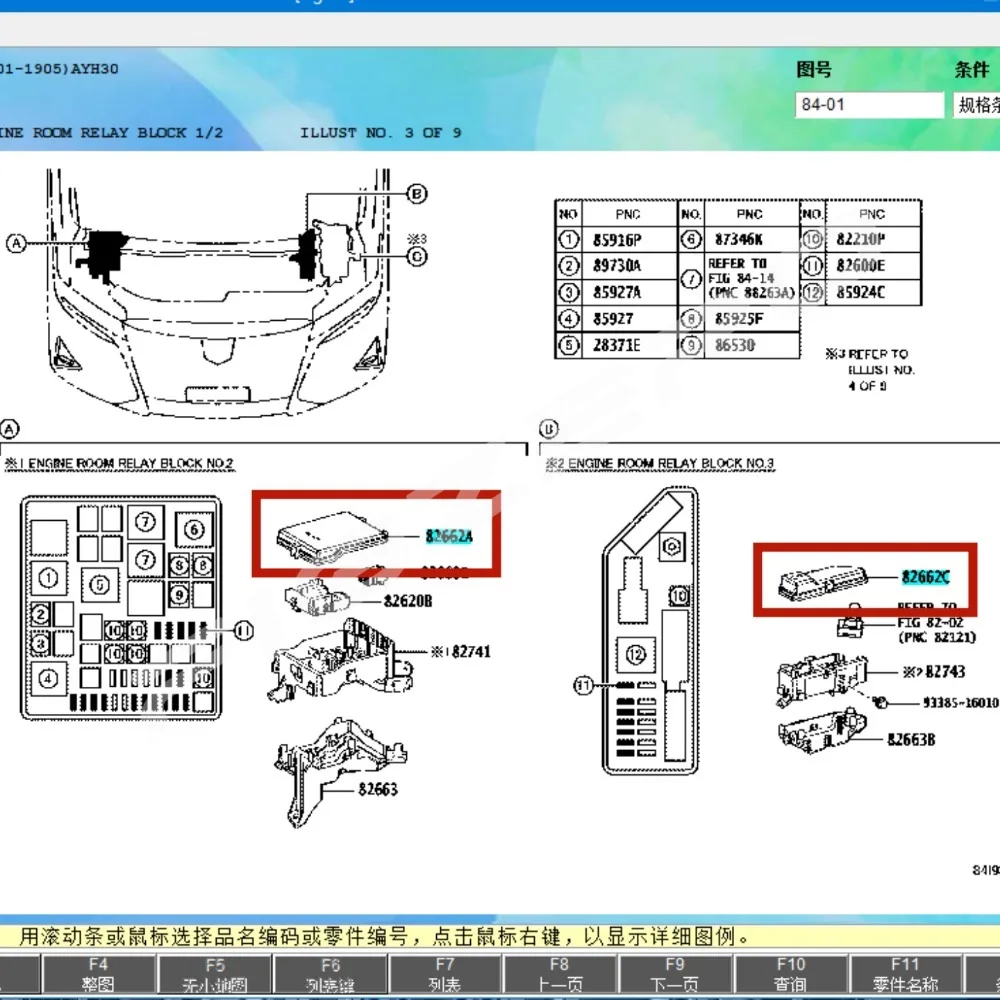Click callout 4 in relay block No.2 diagram
The image size is (1000, 1000).
pos(48,679)
